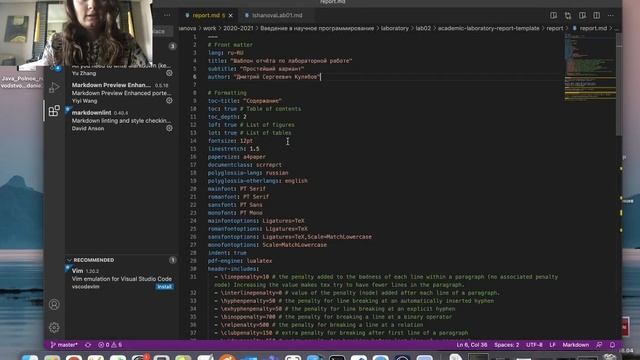Select the markdownlint extension entry
Image resolution: width=640 pixels, height=360 pixels.
pyautogui.click(x=122, y=120)
